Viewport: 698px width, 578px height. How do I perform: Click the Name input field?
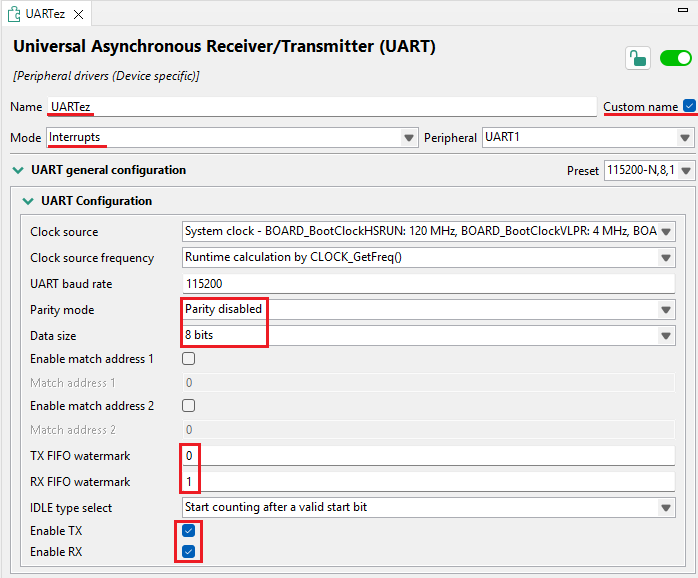click(x=320, y=106)
